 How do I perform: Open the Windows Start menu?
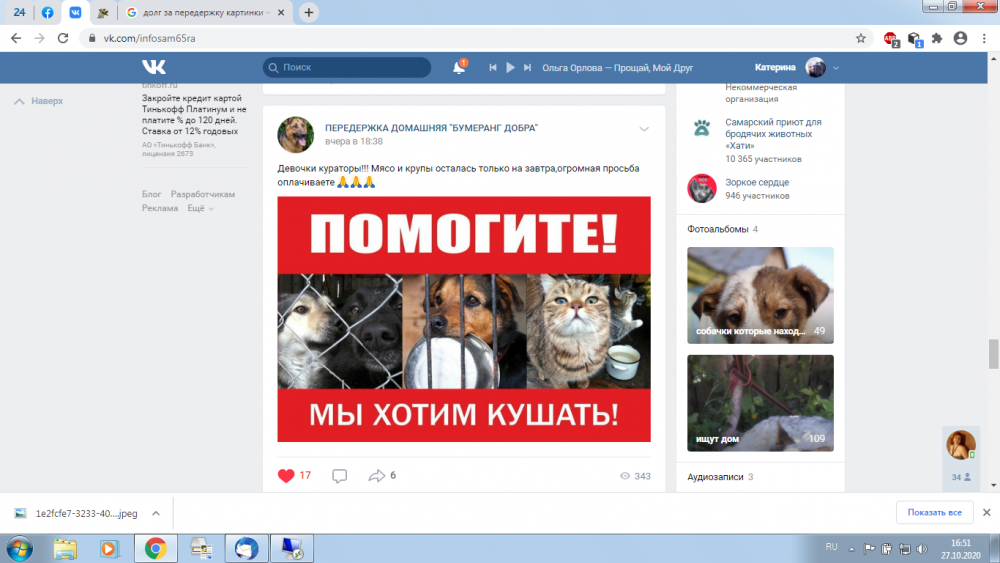pos(20,548)
